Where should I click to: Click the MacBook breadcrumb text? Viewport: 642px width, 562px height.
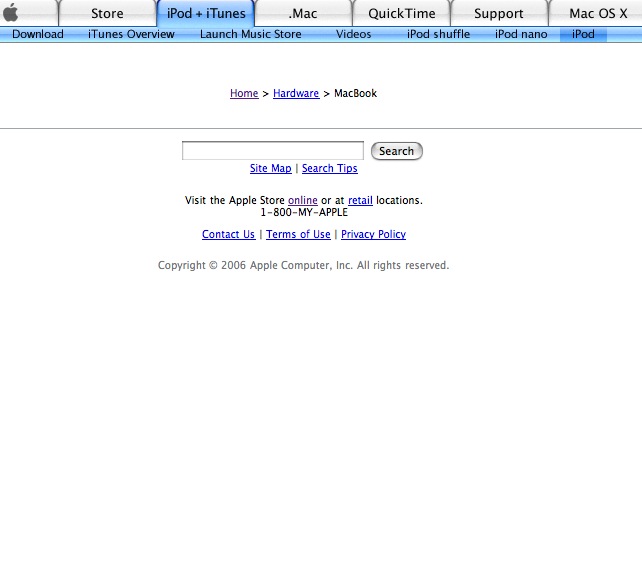355,93
